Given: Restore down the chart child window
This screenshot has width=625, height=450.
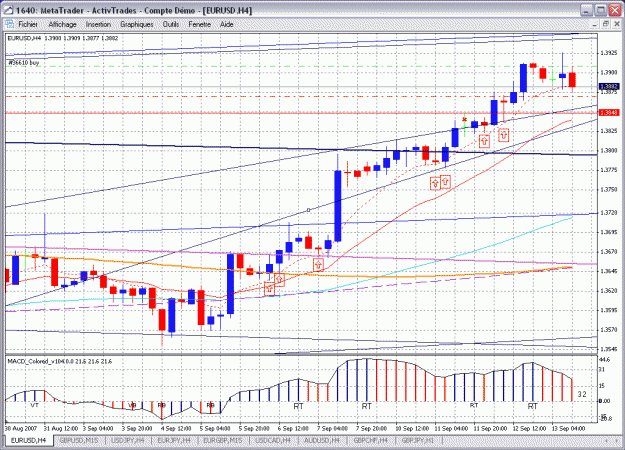Looking at the screenshot, I should tap(605, 24).
